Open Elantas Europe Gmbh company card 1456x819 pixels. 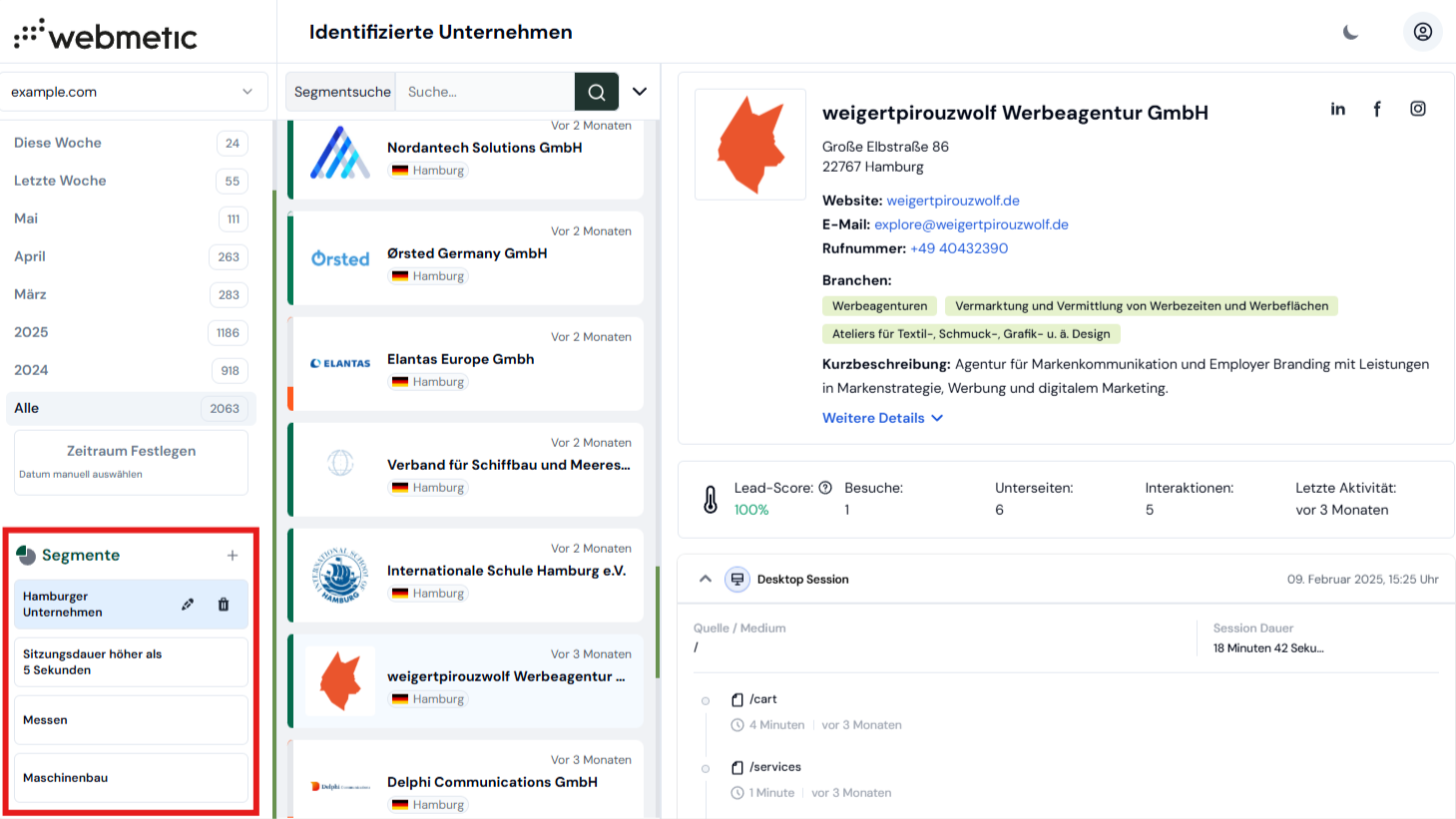[465, 364]
